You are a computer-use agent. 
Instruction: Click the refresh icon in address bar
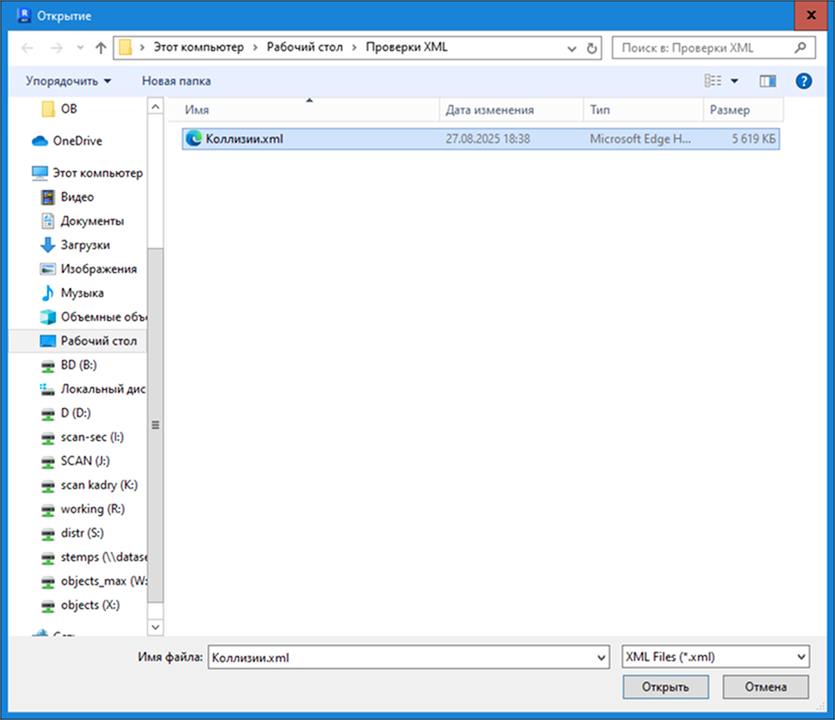tap(592, 48)
